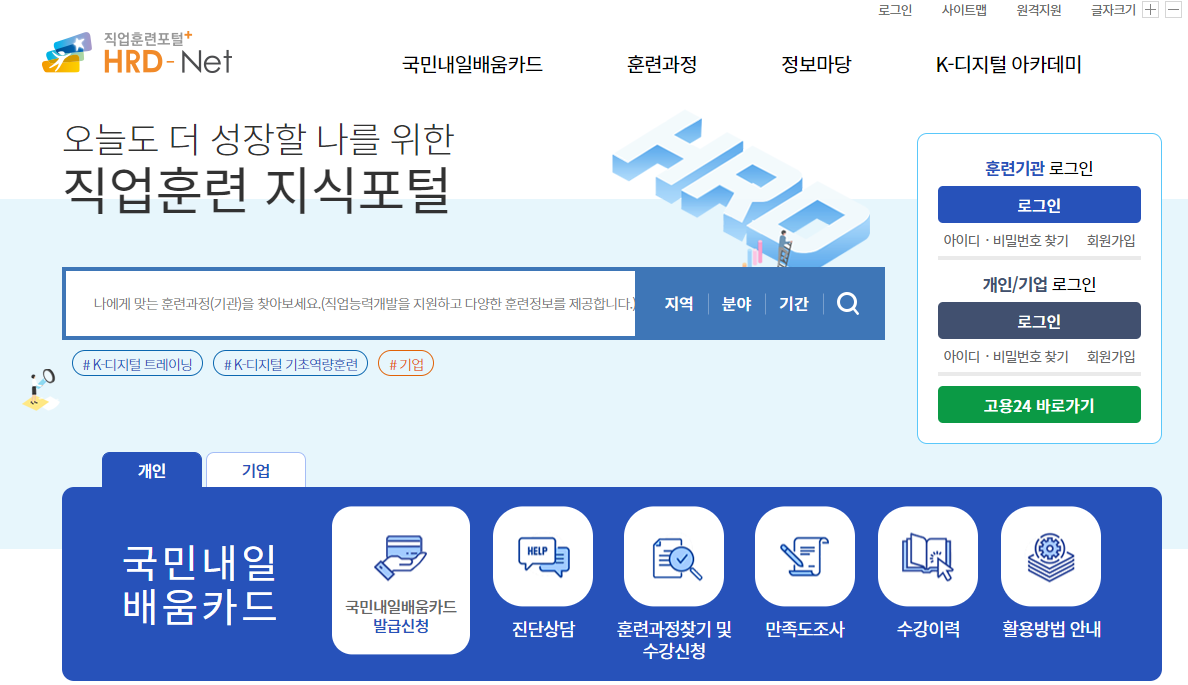Click the top 로그인 link
Screen dimensions: 1188x685
coord(895,10)
